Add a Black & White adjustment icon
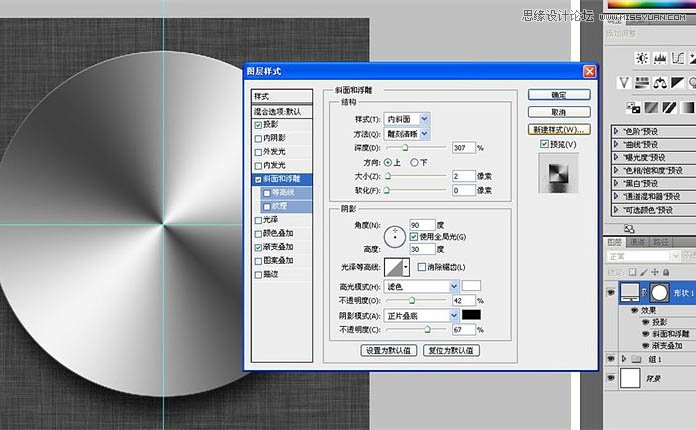Viewport: 696px width, 430px height. pyautogui.click(x=678, y=83)
